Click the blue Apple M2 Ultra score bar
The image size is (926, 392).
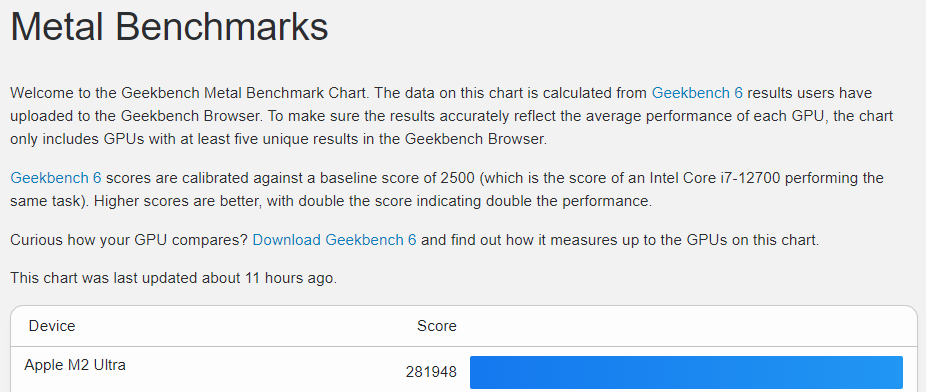[686, 373]
